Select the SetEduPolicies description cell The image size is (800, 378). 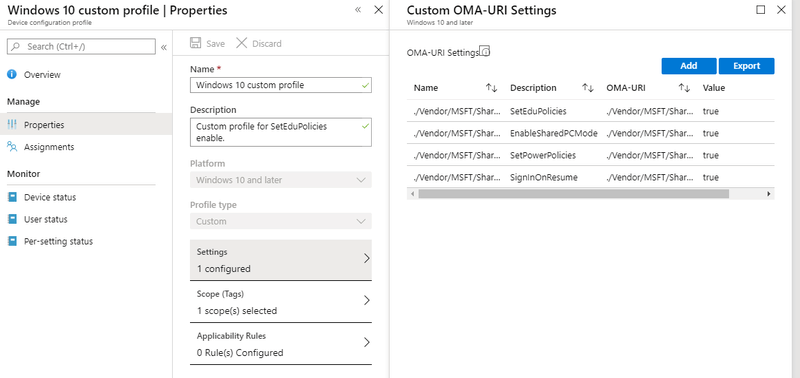pyautogui.click(x=538, y=111)
